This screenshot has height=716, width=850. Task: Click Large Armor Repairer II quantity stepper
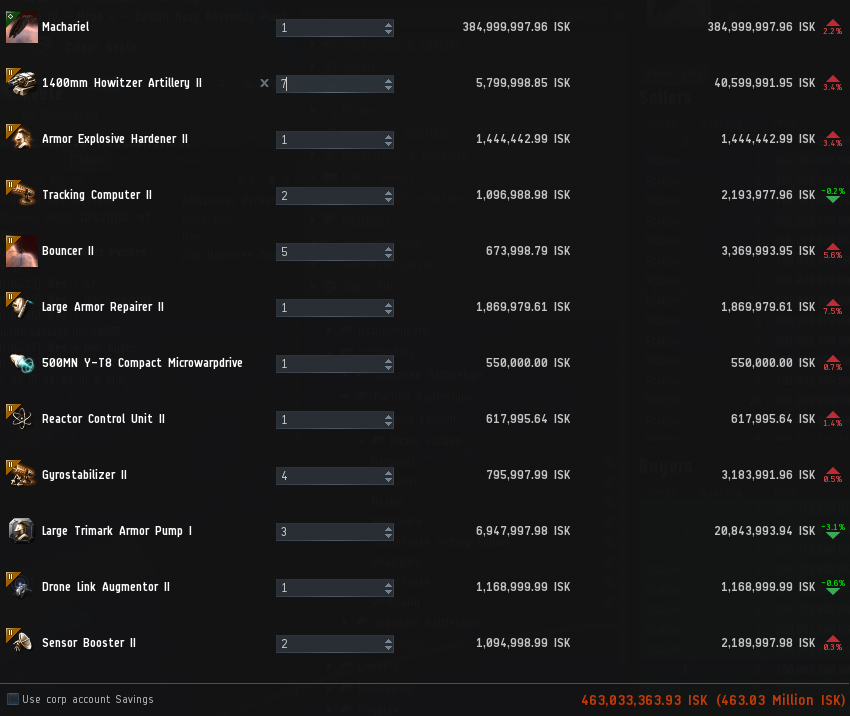click(388, 308)
